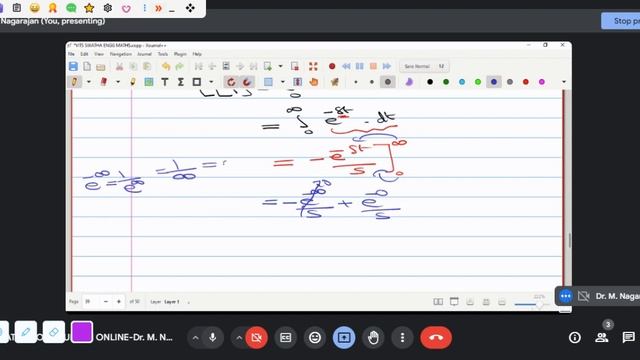
Task: Decrease page number with minus stepper
Action: [x=106, y=302]
